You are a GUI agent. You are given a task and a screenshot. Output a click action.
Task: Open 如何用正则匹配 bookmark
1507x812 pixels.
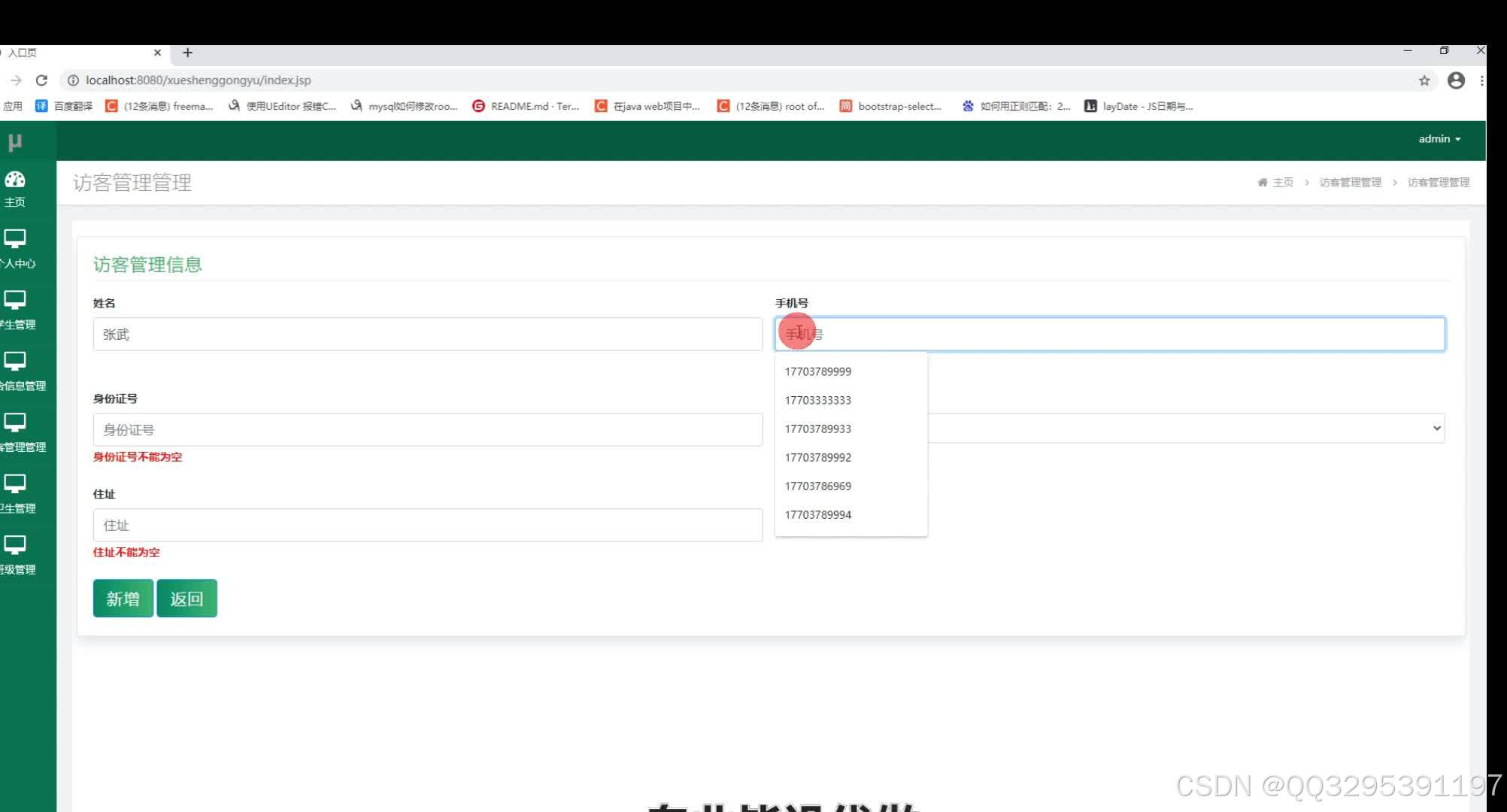1016,106
